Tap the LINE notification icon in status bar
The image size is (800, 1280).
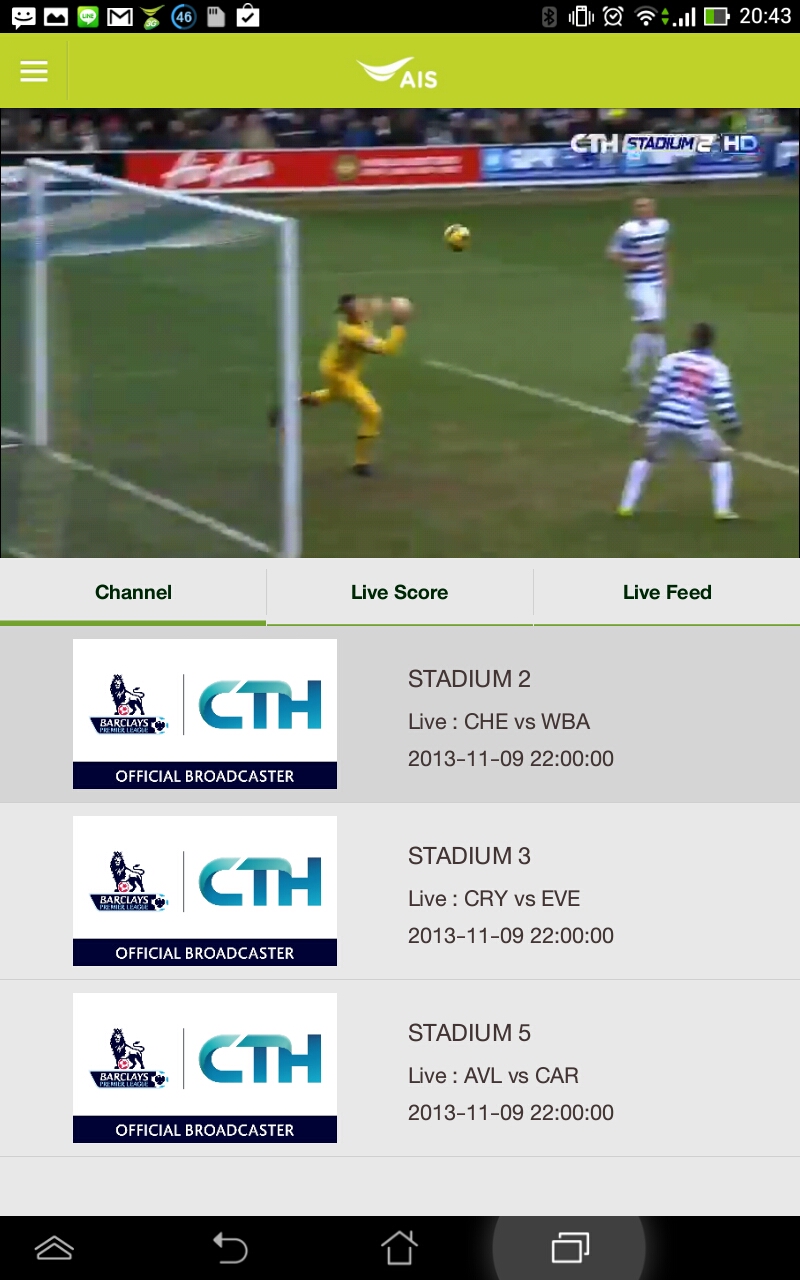[88, 16]
